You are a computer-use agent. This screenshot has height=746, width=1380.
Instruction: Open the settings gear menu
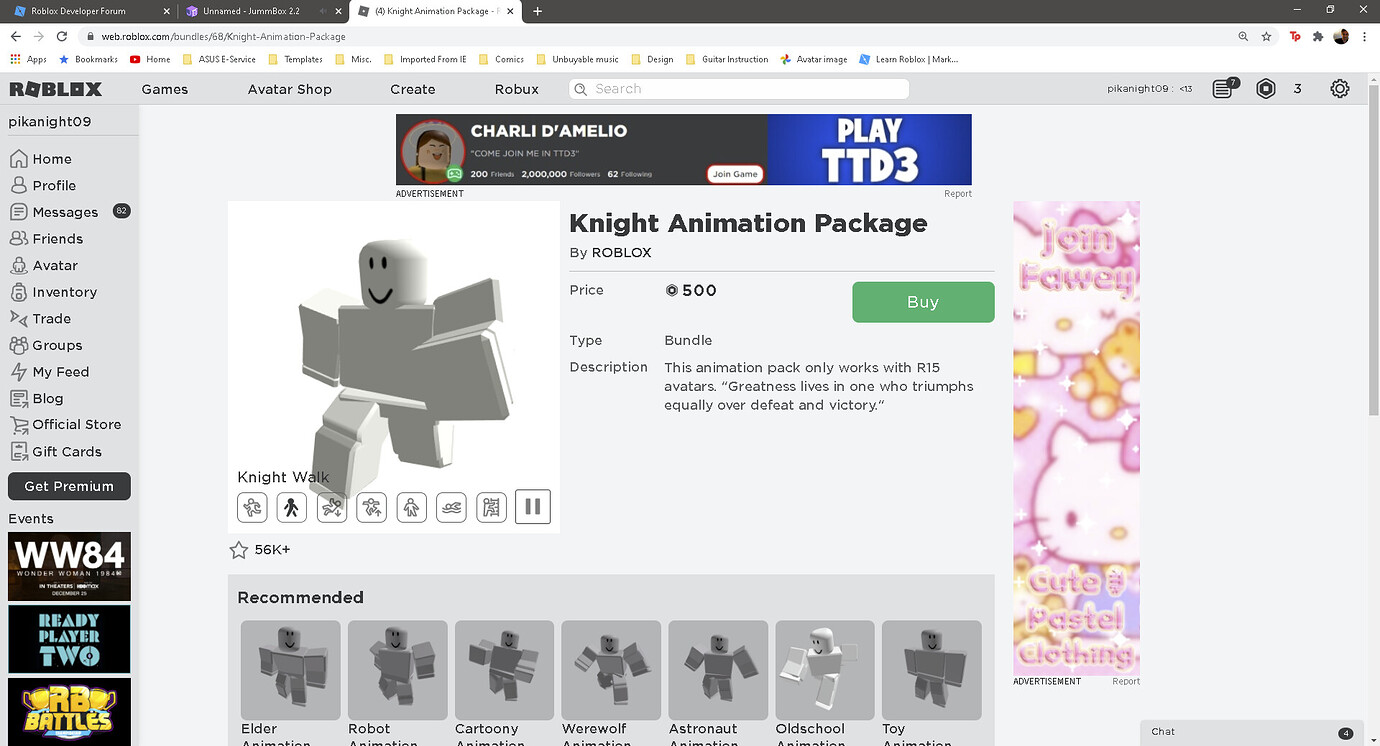1340,88
